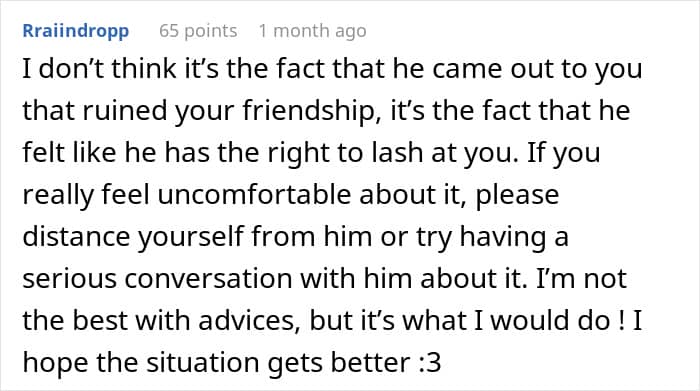
Task: Open the 1 month ago timestamp permalink
Action: [x=312, y=31]
